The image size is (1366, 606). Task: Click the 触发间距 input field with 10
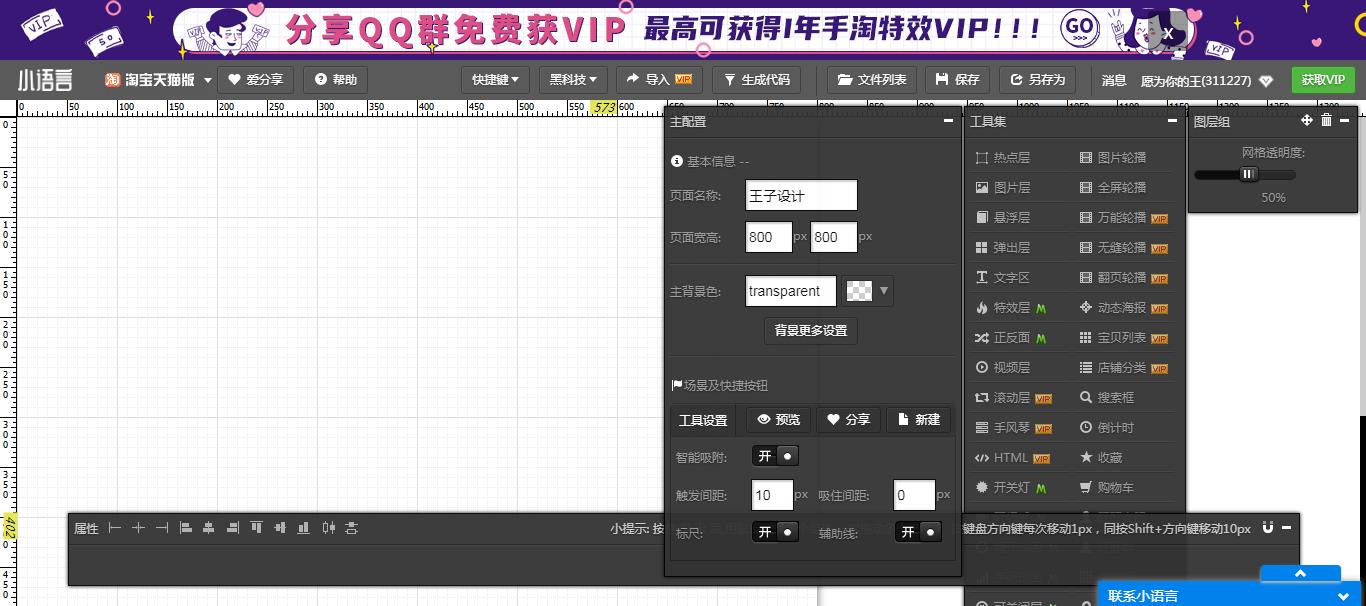[x=773, y=495]
